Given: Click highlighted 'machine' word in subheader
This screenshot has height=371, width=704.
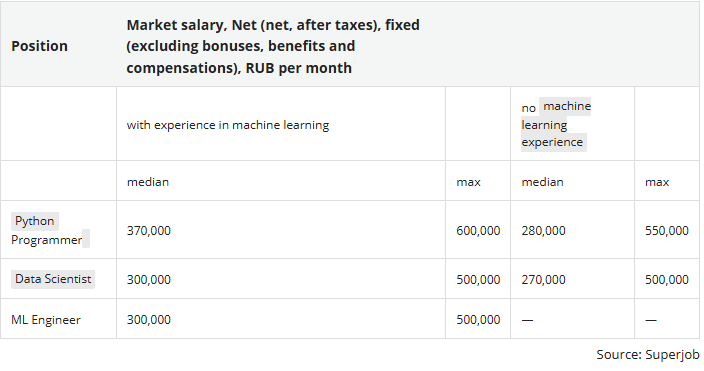Looking at the screenshot, I should (x=567, y=106).
